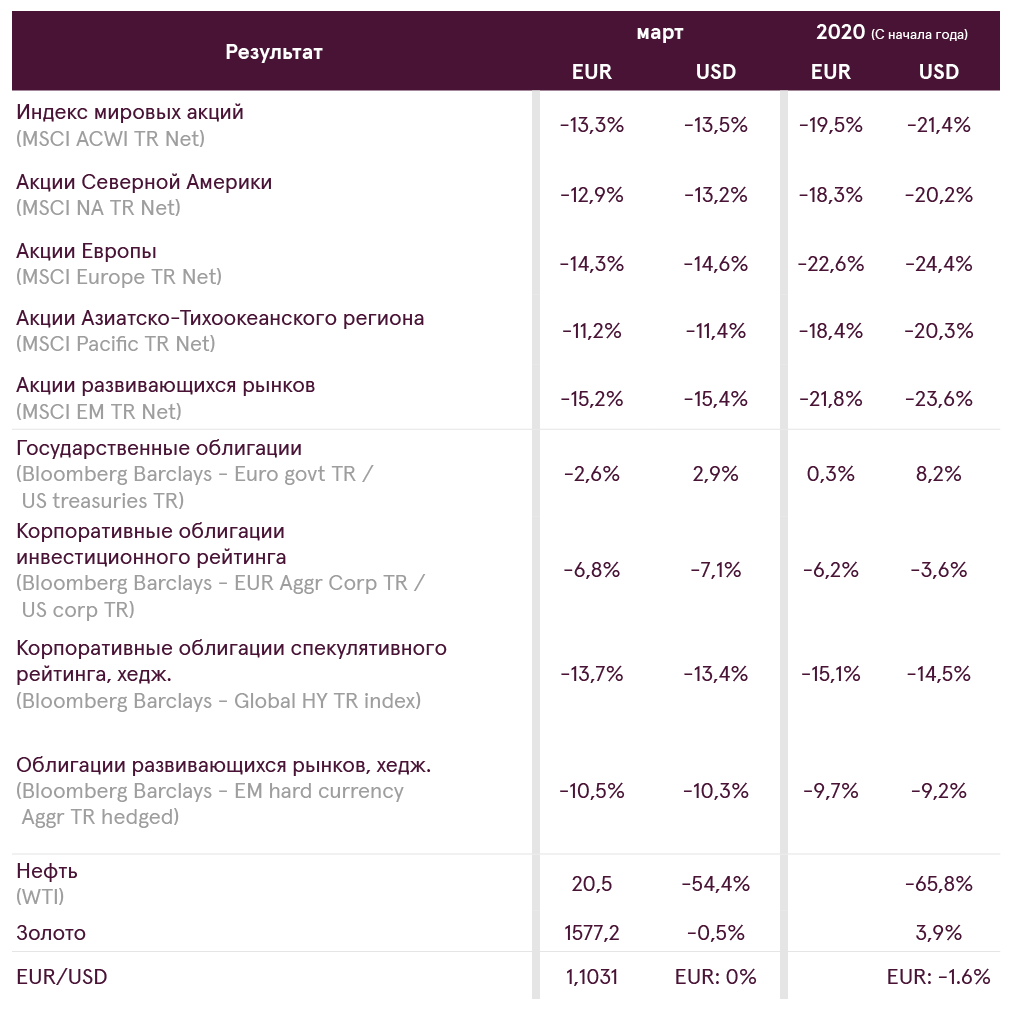This screenshot has height=1024, width=1024.
Task: Click the value '-22,6%' Europe year-to-date
Action: 831,264
